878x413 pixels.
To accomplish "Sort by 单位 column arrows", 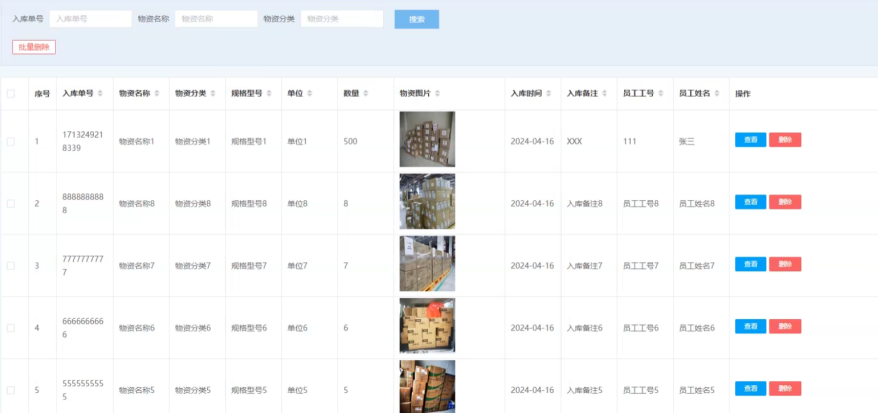I will coord(310,94).
